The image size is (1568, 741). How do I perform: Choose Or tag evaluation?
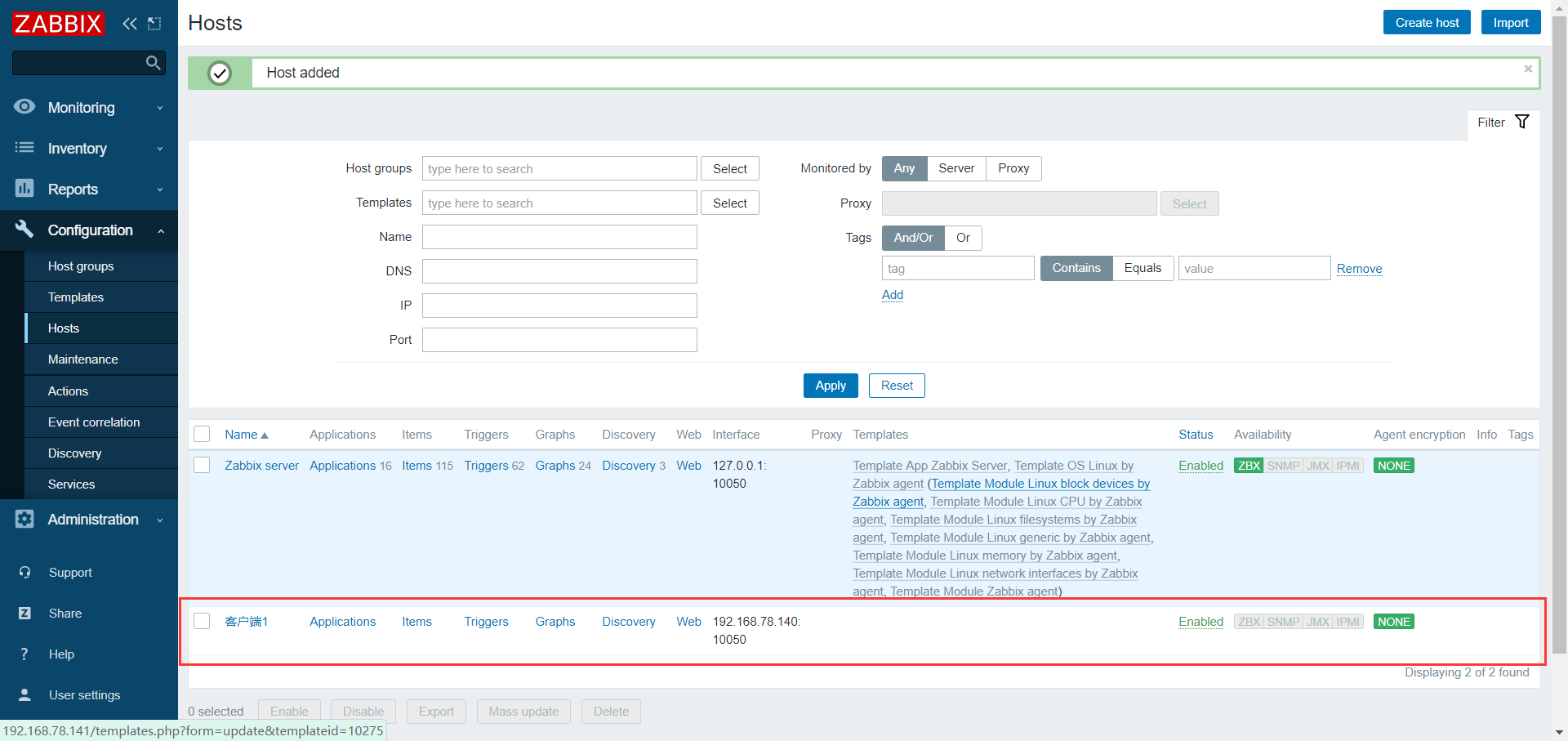(964, 238)
